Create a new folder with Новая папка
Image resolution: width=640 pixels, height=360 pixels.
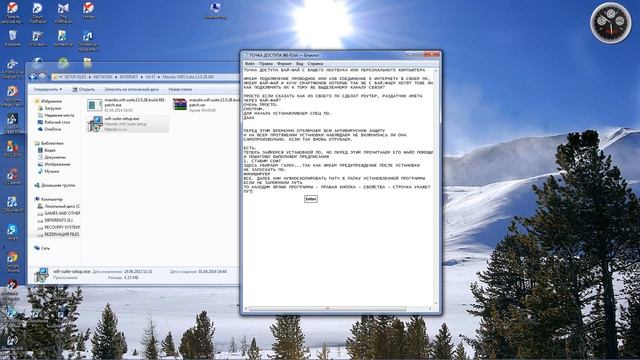pyautogui.click(x=180, y=89)
